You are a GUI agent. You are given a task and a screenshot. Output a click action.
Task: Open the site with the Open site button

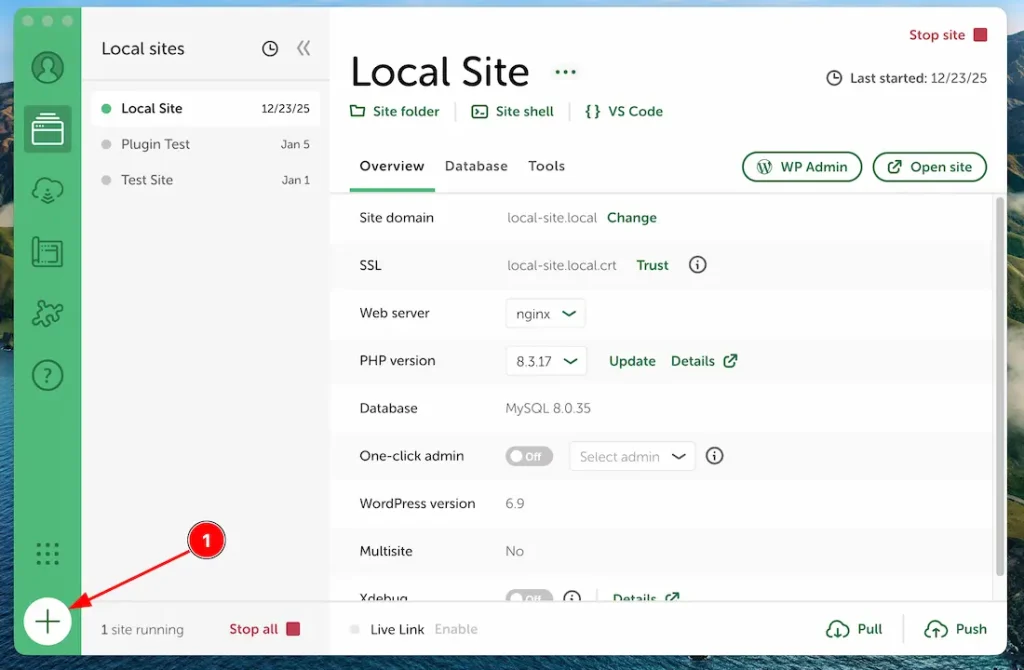tap(929, 167)
